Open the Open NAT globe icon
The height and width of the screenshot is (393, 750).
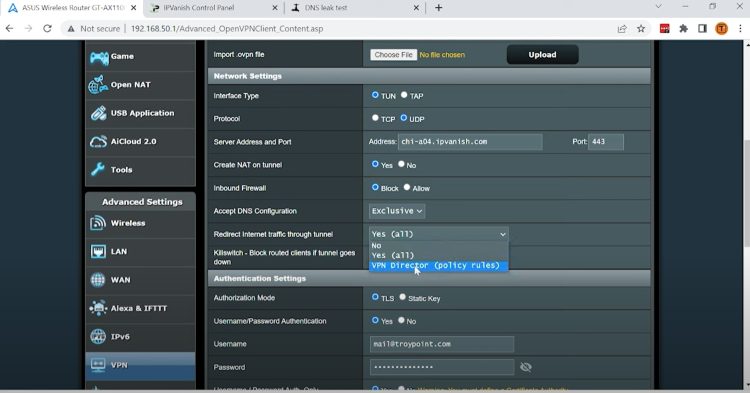(98, 85)
